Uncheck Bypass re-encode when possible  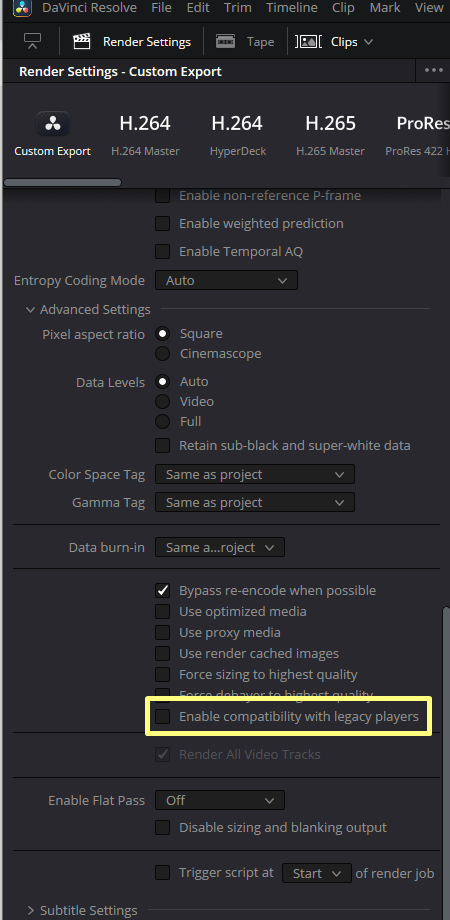click(163, 590)
